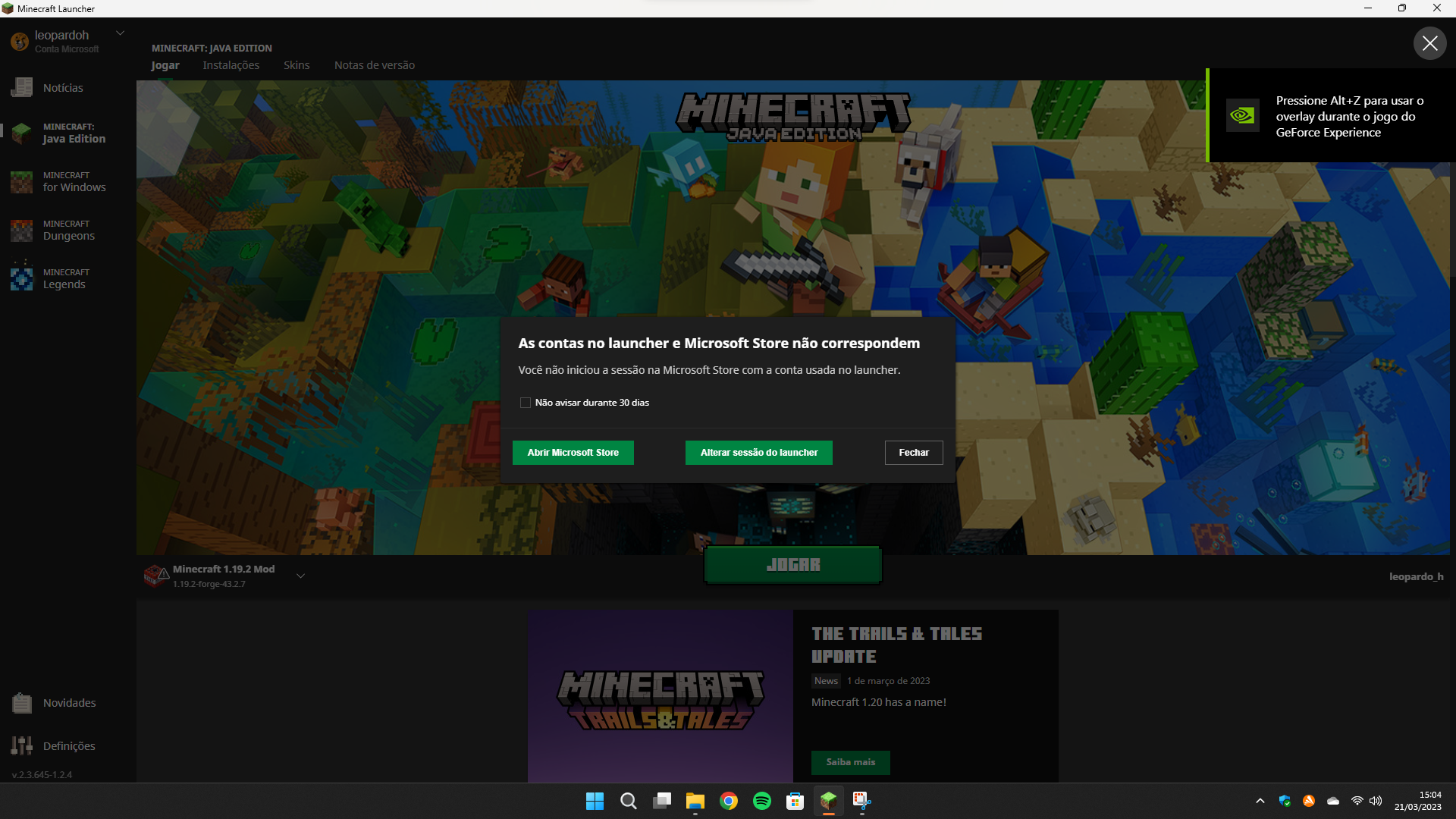Image resolution: width=1456 pixels, height=819 pixels.
Task: Switch to the Skins tab
Action: click(x=296, y=65)
